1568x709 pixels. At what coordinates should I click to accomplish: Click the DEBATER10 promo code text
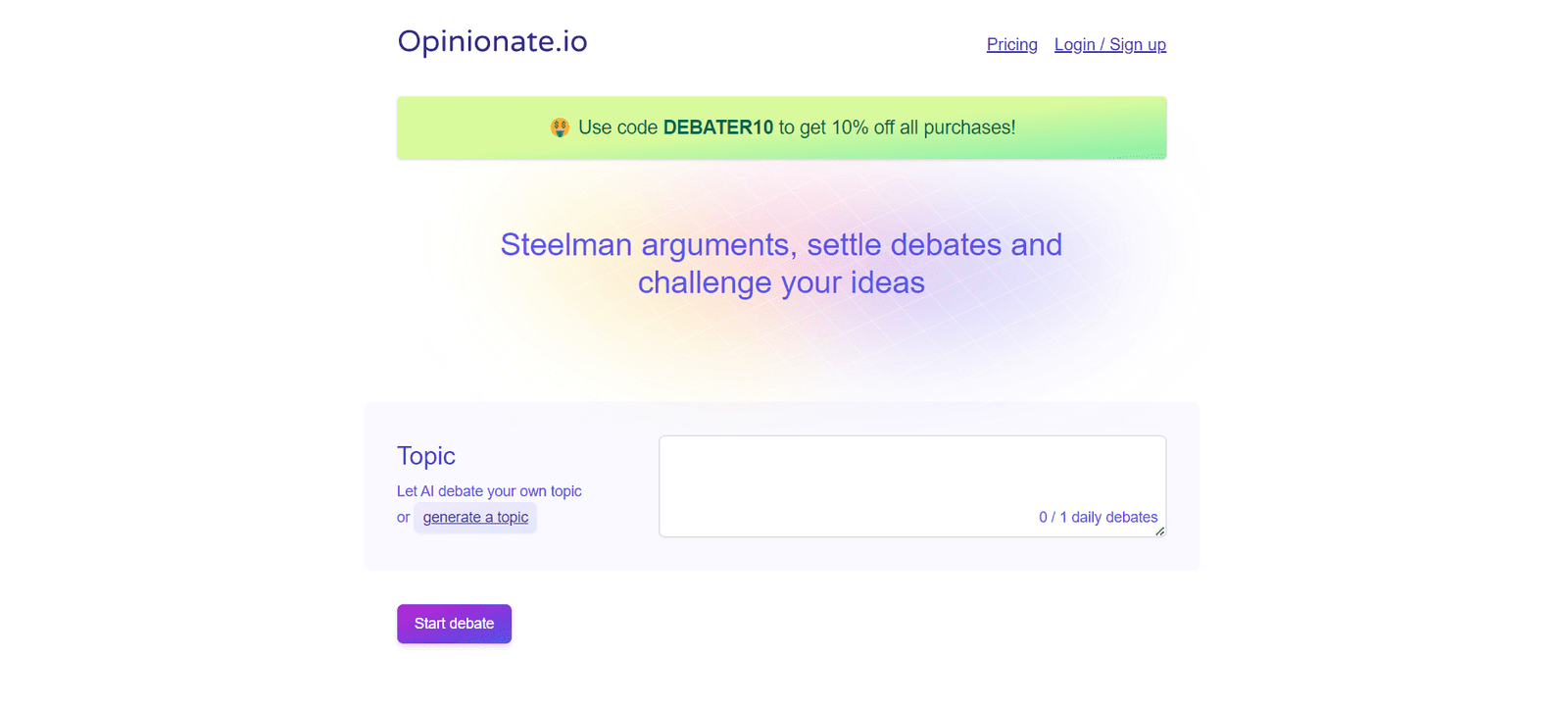[x=717, y=127]
